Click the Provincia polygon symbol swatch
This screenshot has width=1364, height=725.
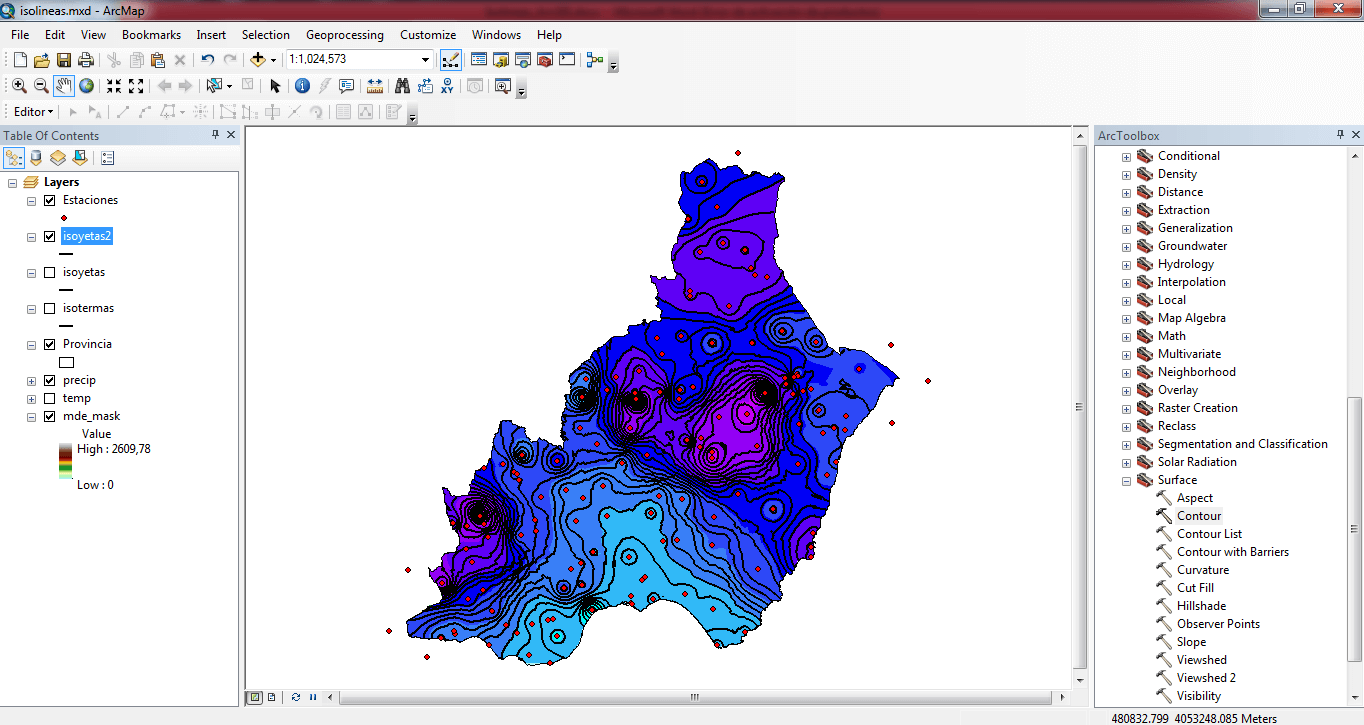point(67,362)
